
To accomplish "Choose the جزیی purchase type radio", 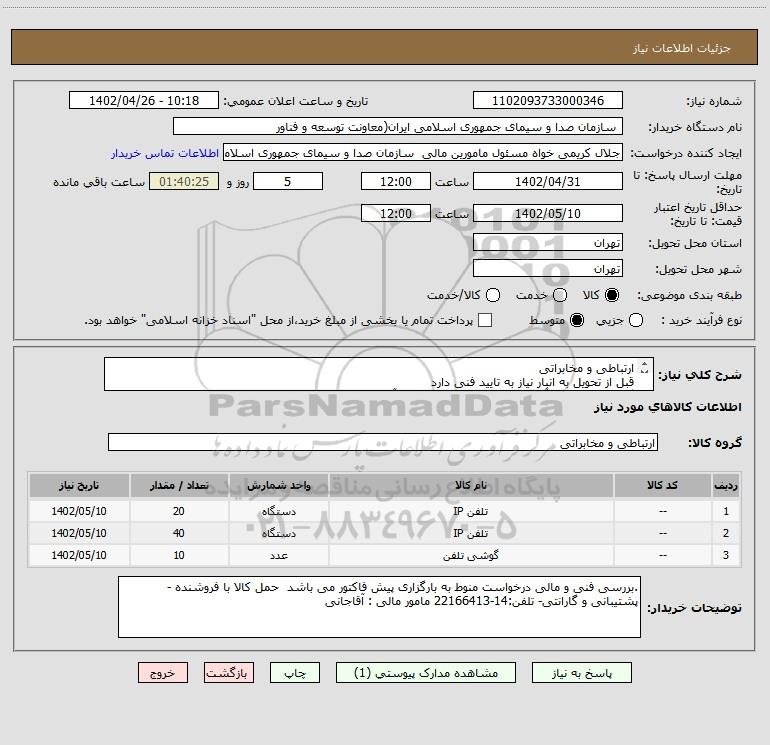I will click(x=636, y=320).
